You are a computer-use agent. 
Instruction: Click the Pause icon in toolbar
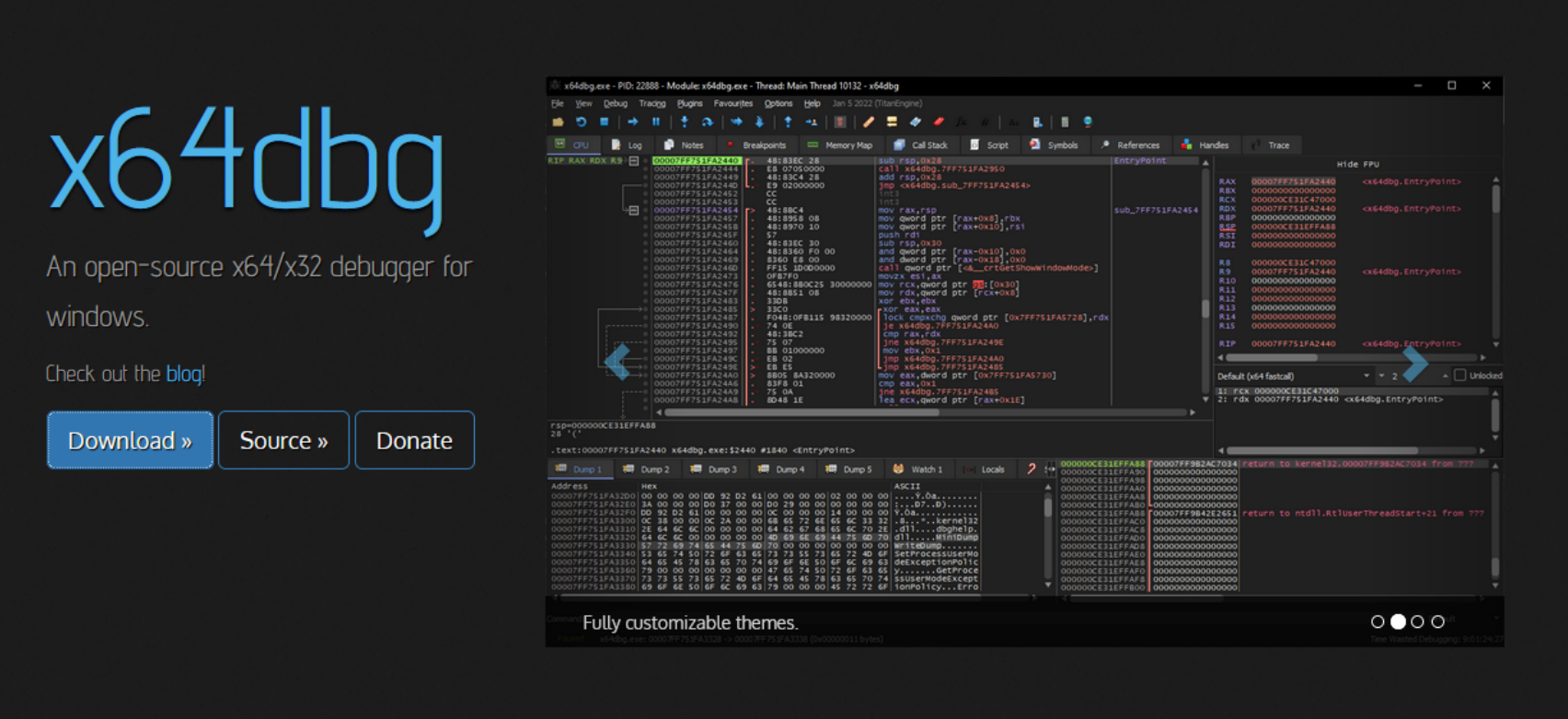point(656,122)
